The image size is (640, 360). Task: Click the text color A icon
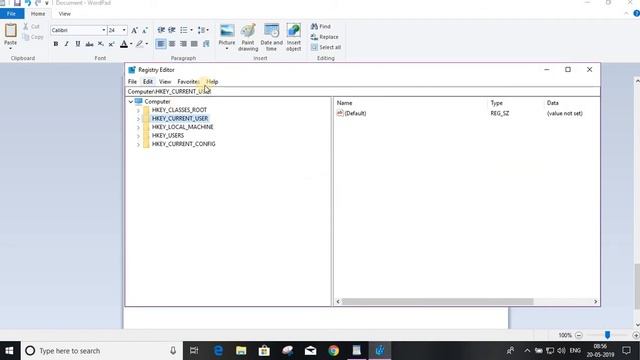click(124, 44)
